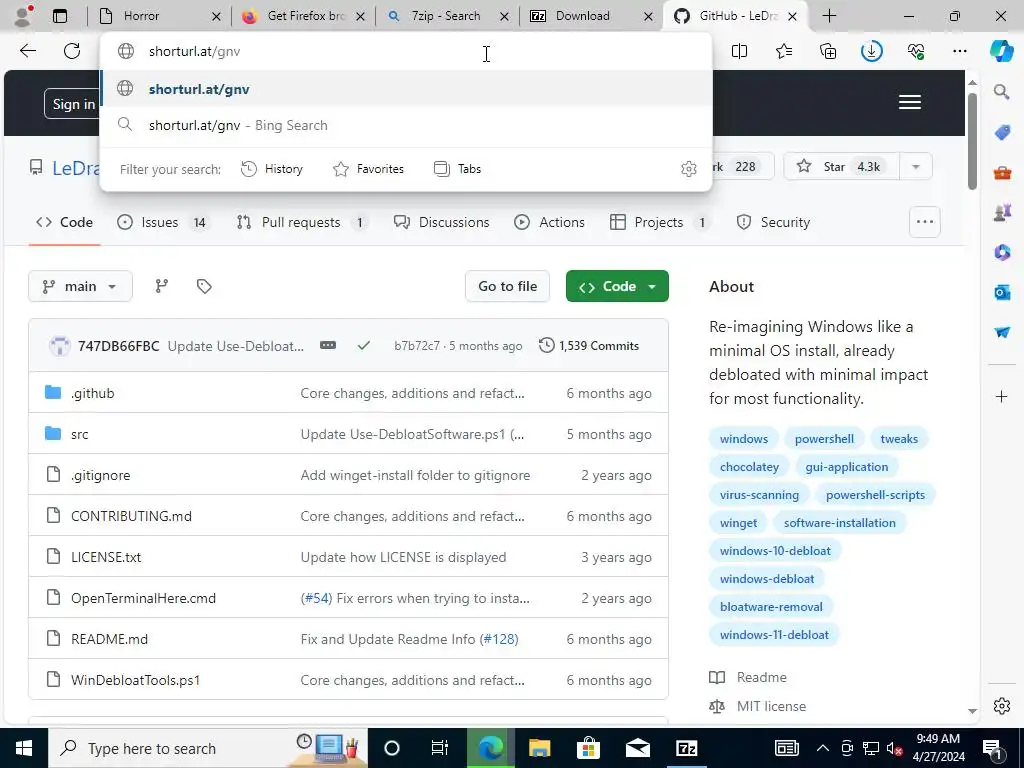Open the Favorites star list icon

click(784, 51)
